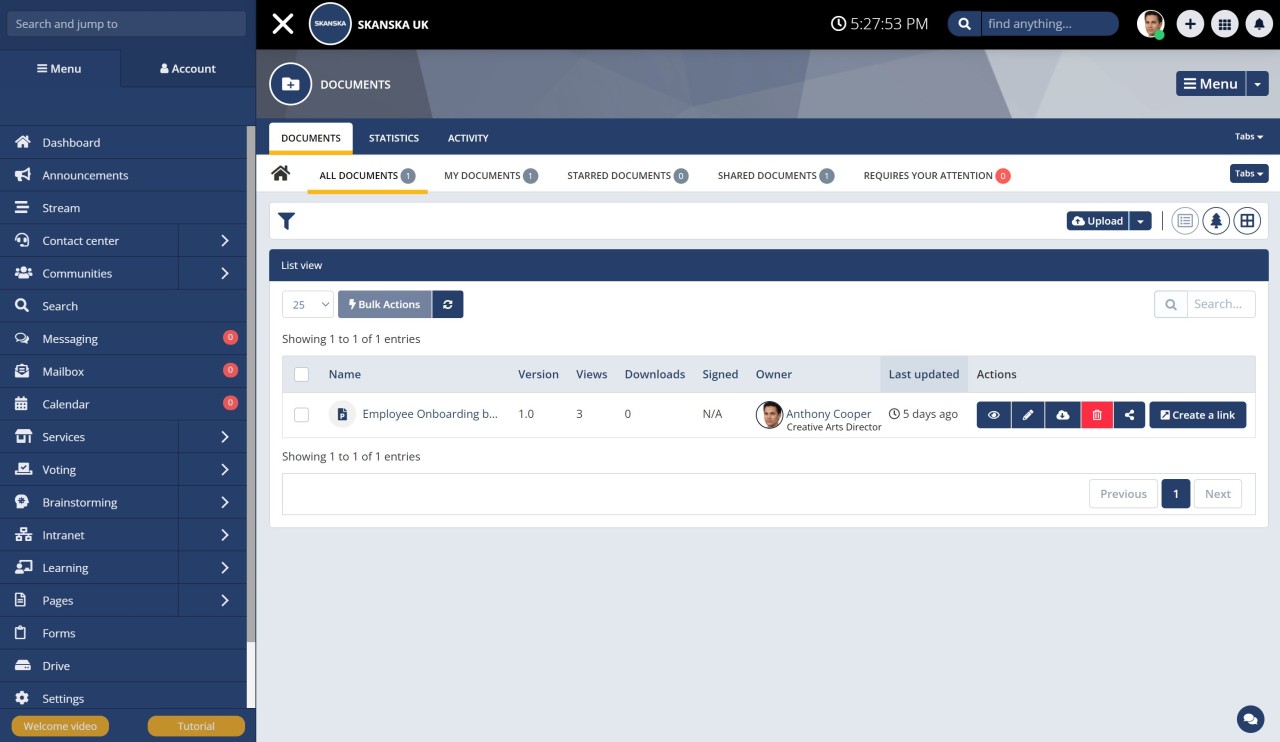
Task: Click the Bulk Actions button
Action: tap(384, 304)
